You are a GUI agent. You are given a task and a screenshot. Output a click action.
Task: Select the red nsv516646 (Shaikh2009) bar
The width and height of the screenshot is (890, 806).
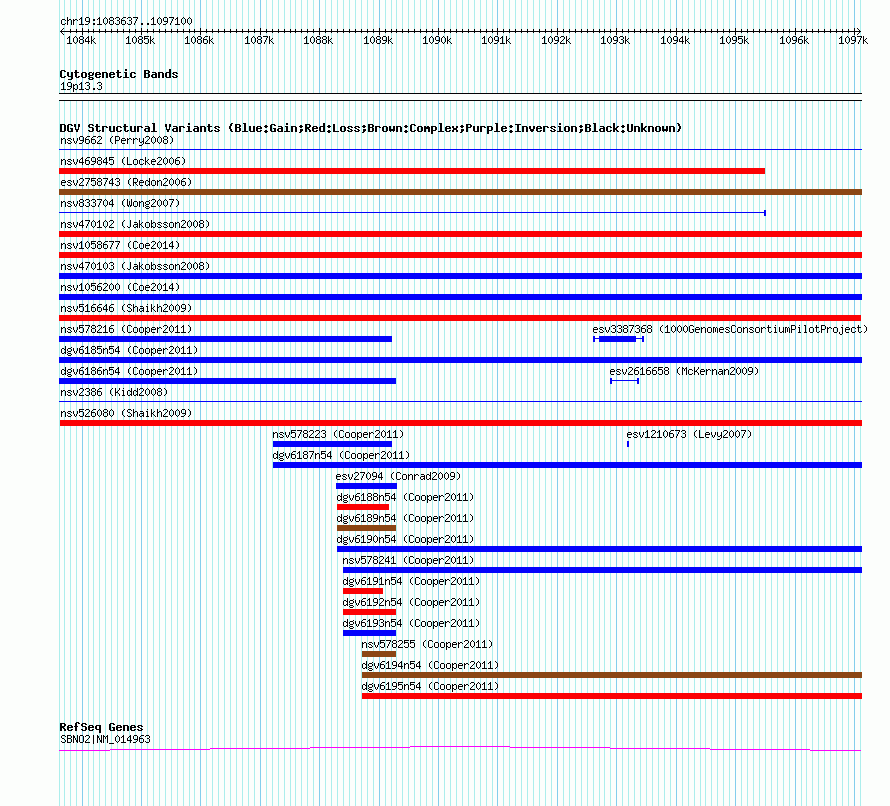click(x=460, y=318)
